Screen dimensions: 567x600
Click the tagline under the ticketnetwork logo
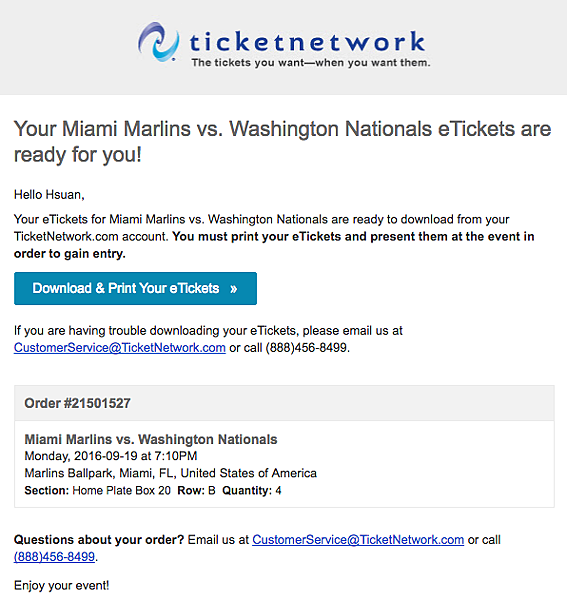(311, 62)
